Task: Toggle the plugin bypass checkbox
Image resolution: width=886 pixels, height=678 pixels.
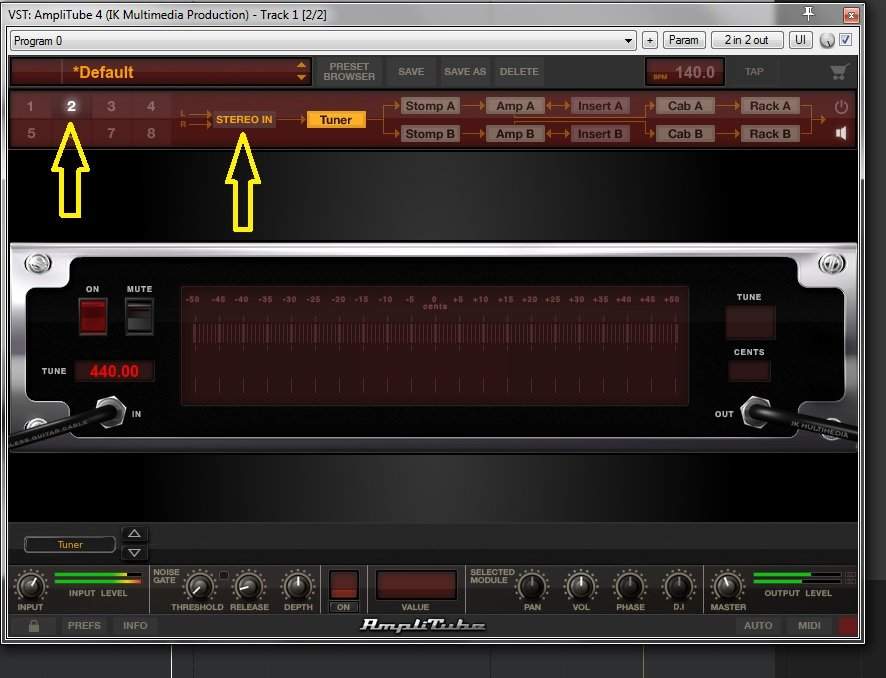Action: 845,40
